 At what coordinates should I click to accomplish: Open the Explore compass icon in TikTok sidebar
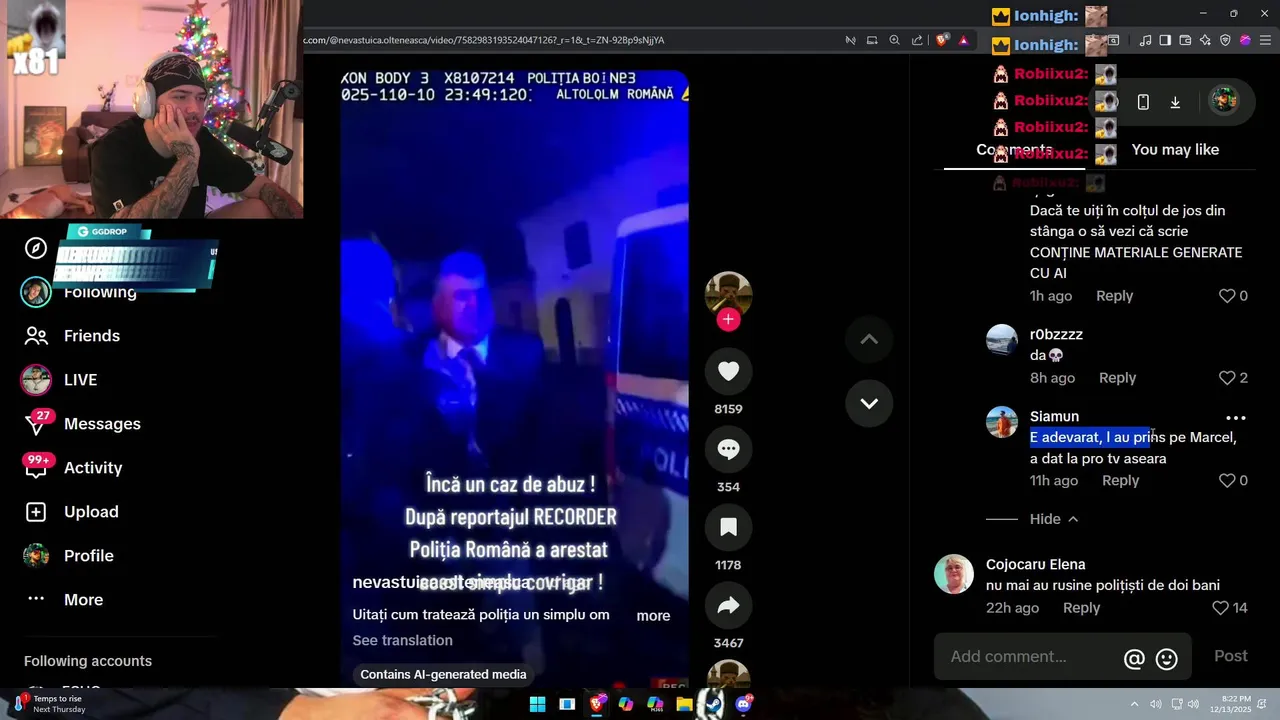tap(36, 248)
